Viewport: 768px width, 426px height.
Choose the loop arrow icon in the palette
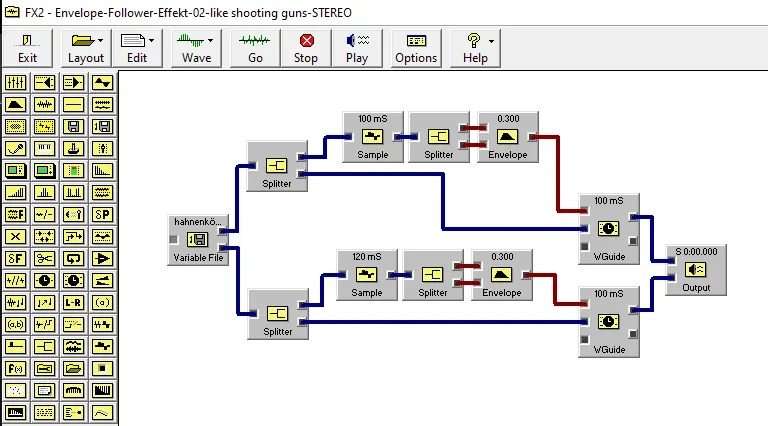(73, 259)
